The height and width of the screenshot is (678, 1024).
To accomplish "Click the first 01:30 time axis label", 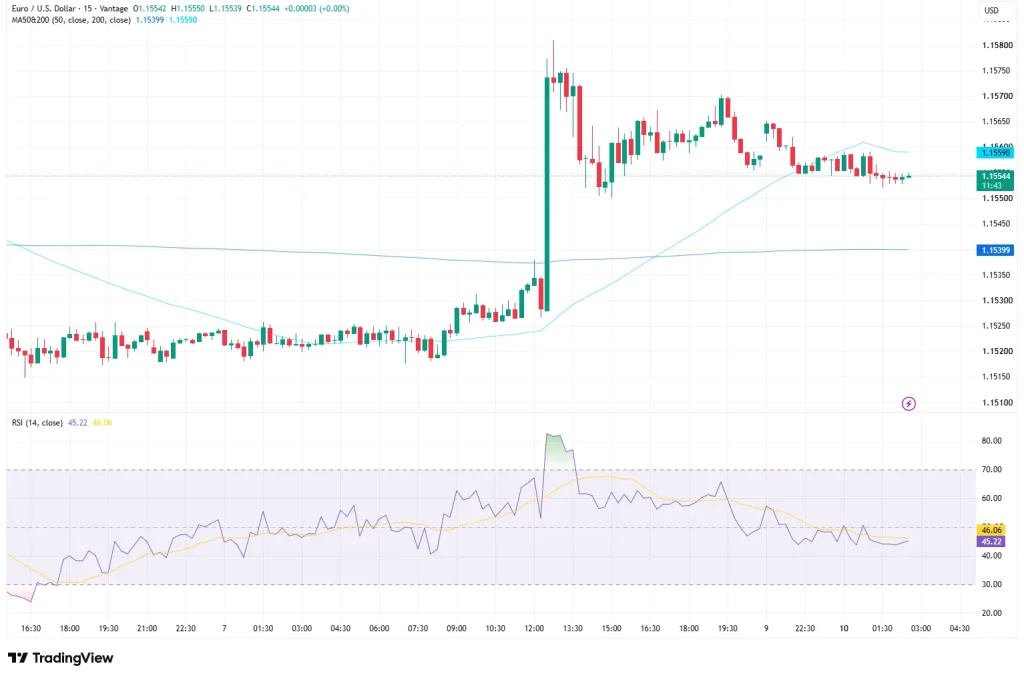I will (263, 628).
